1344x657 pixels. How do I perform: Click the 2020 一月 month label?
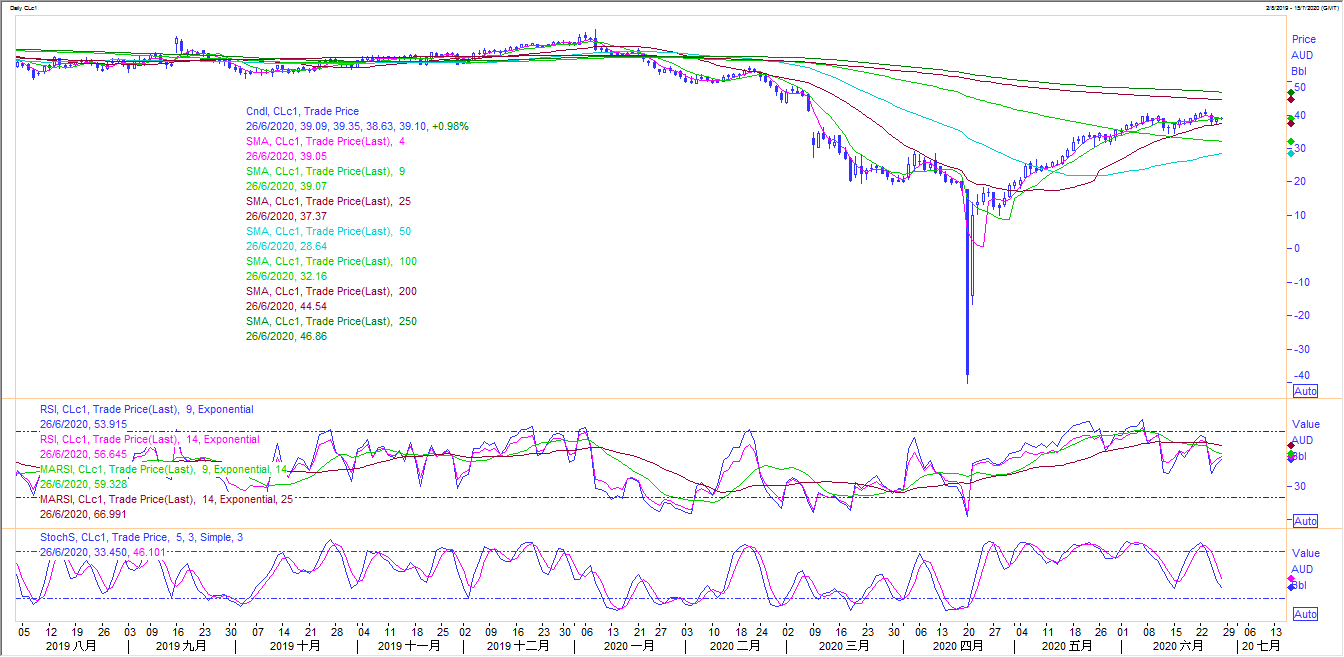tap(629, 647)
